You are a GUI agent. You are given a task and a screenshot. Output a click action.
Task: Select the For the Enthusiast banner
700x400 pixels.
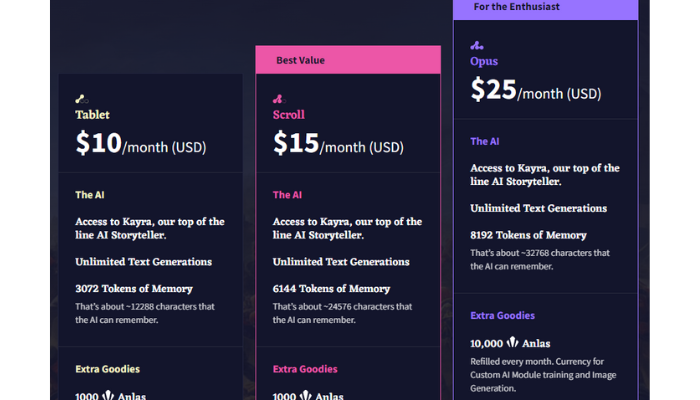point(546,9)
